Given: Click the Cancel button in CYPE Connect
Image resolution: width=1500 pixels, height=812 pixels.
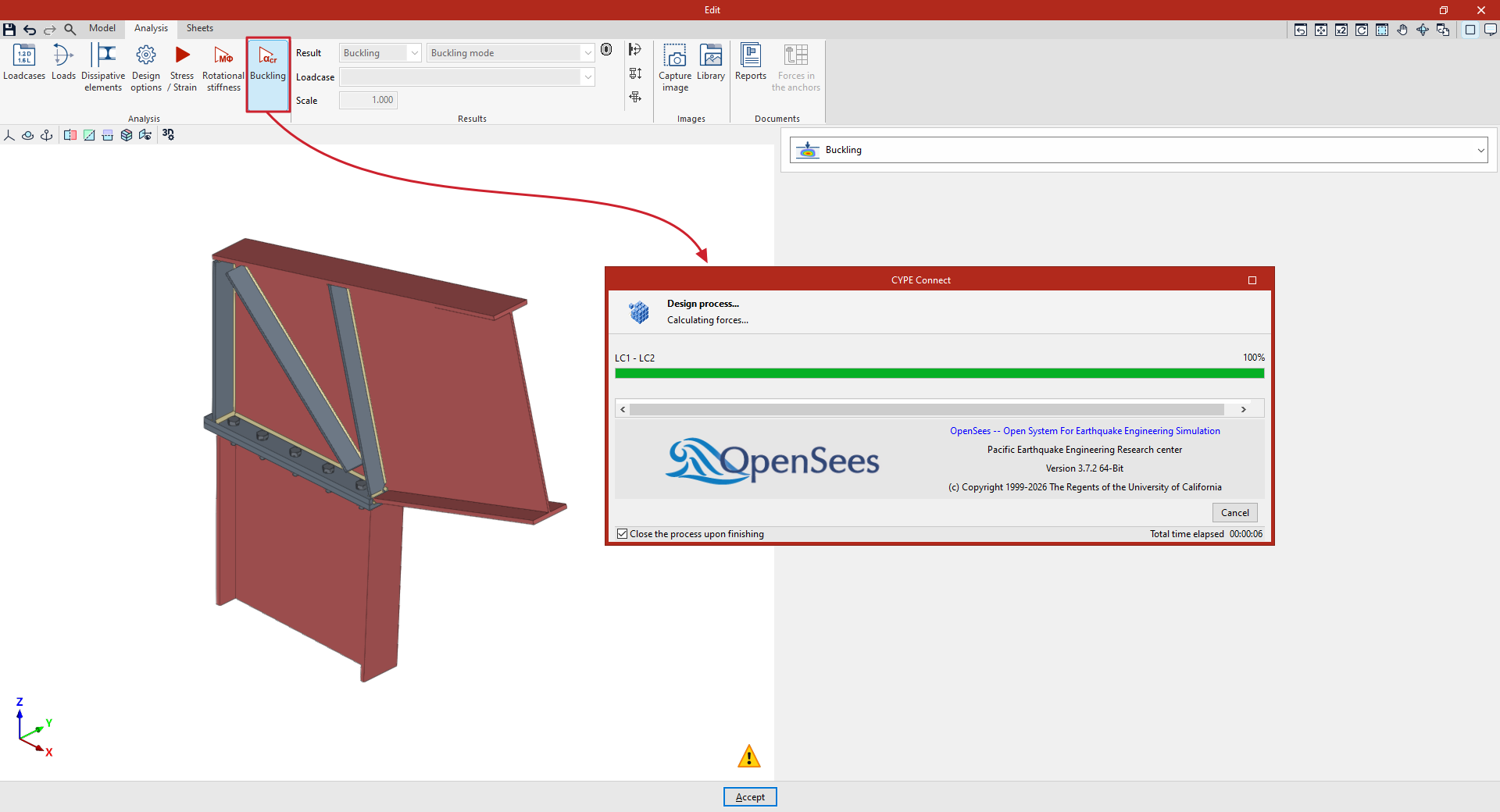Looking at the screenshot, I should pos(1235,513).
